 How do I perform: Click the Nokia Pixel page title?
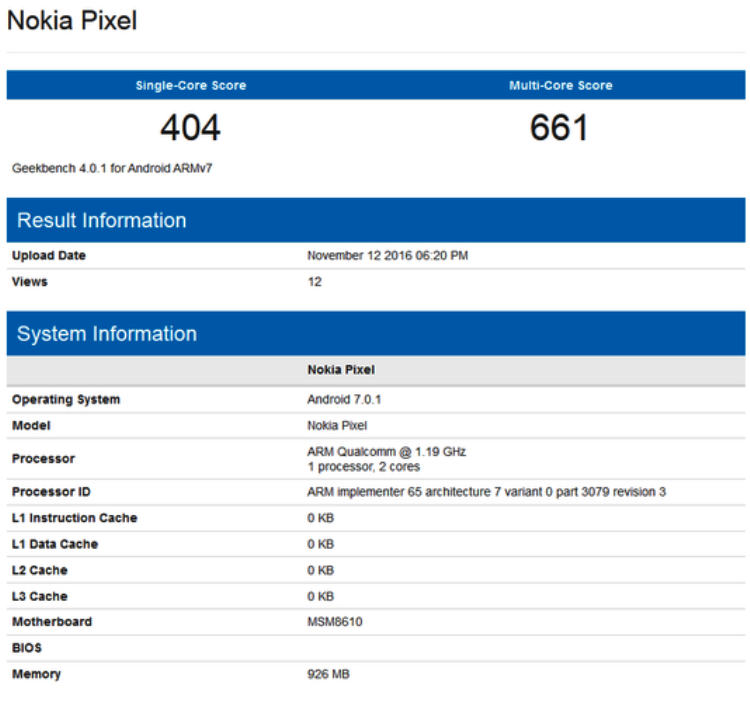[72, 20]
